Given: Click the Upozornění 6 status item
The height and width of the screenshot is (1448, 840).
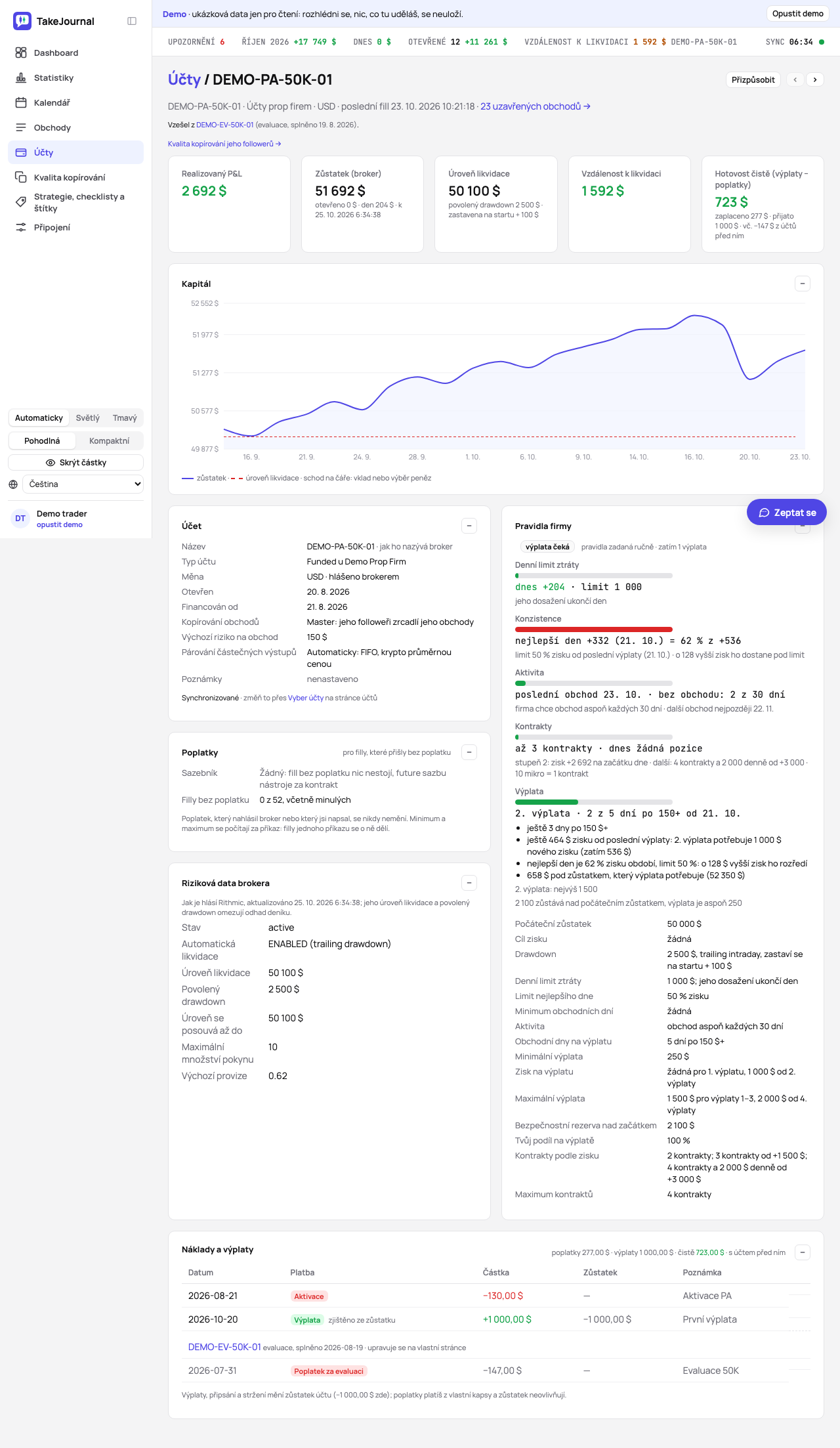Looking at the screenshot, I should point(196,42).
